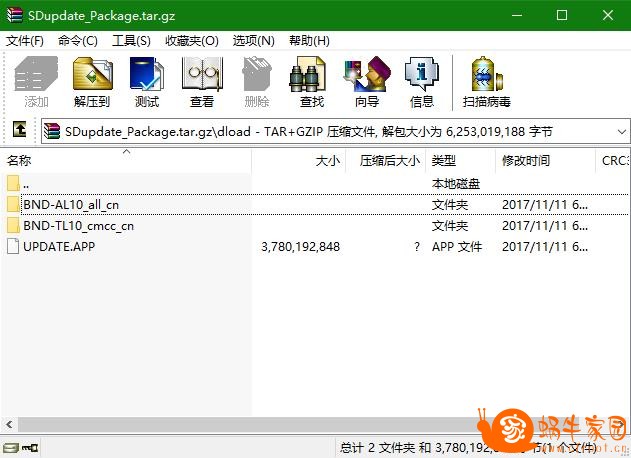The image size is (631, 458).
Task: Close the SDupdate_Package.tar.gz window
Action: click(x=608, y=15)
